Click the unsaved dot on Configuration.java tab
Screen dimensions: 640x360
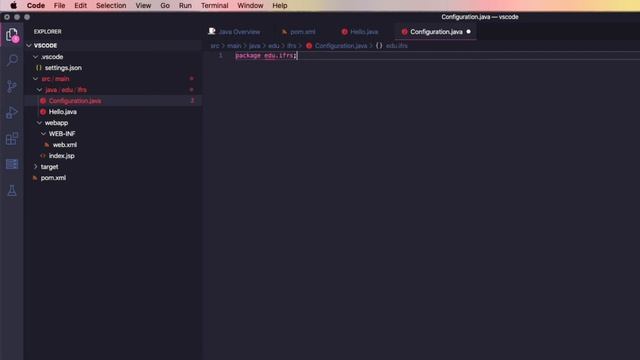point(469,31)
